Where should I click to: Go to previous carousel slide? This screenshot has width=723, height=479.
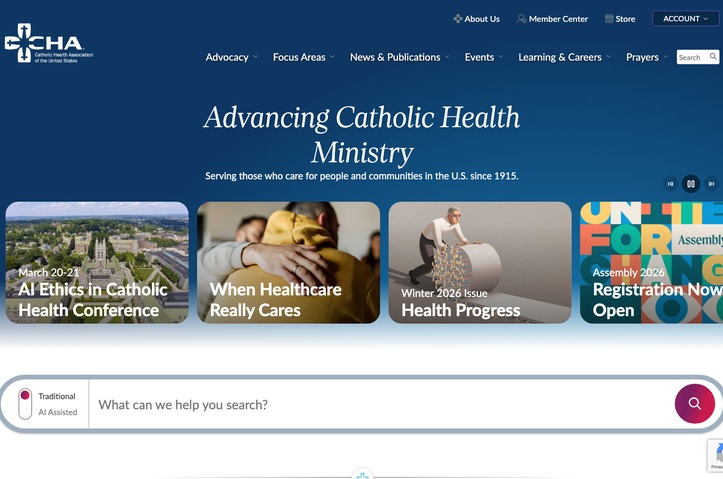tap(670, 184)
